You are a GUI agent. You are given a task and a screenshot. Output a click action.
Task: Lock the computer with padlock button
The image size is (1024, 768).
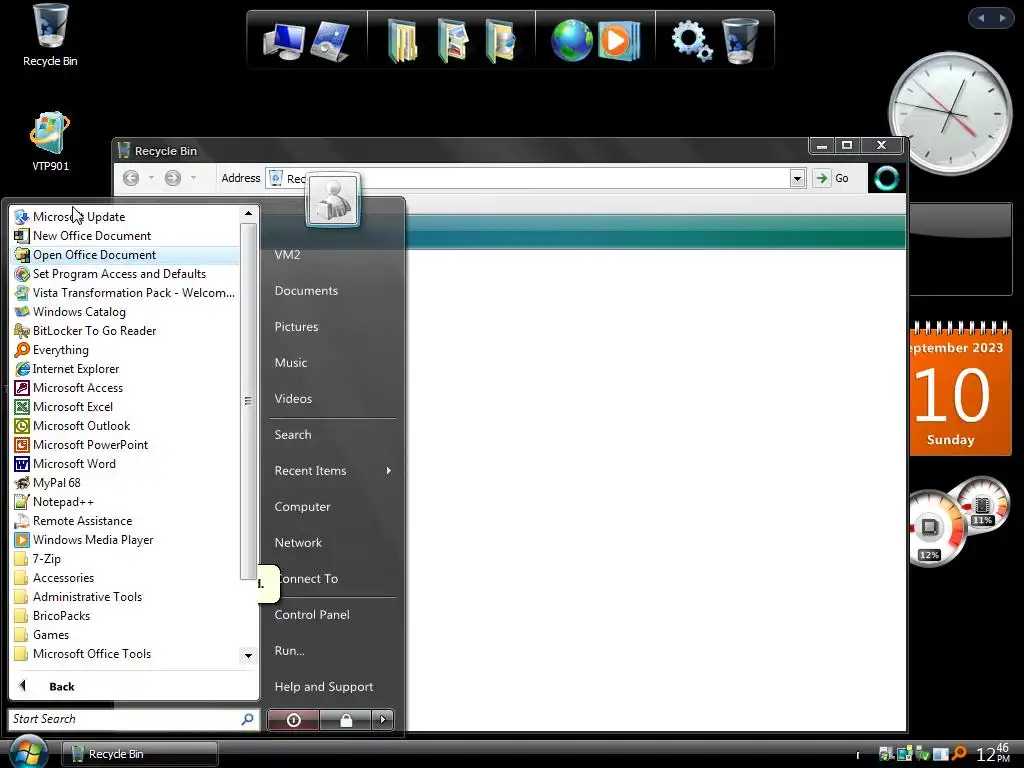pyautogui.click(x=345, y=720)
